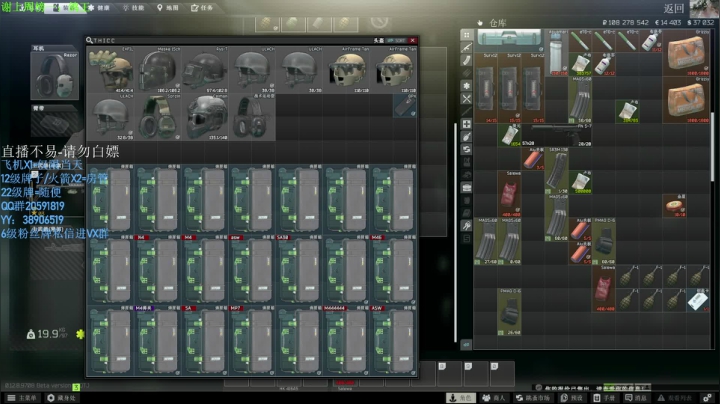Show all items stash filter
This screenshot has width=720, height=404.
(466, 35)
